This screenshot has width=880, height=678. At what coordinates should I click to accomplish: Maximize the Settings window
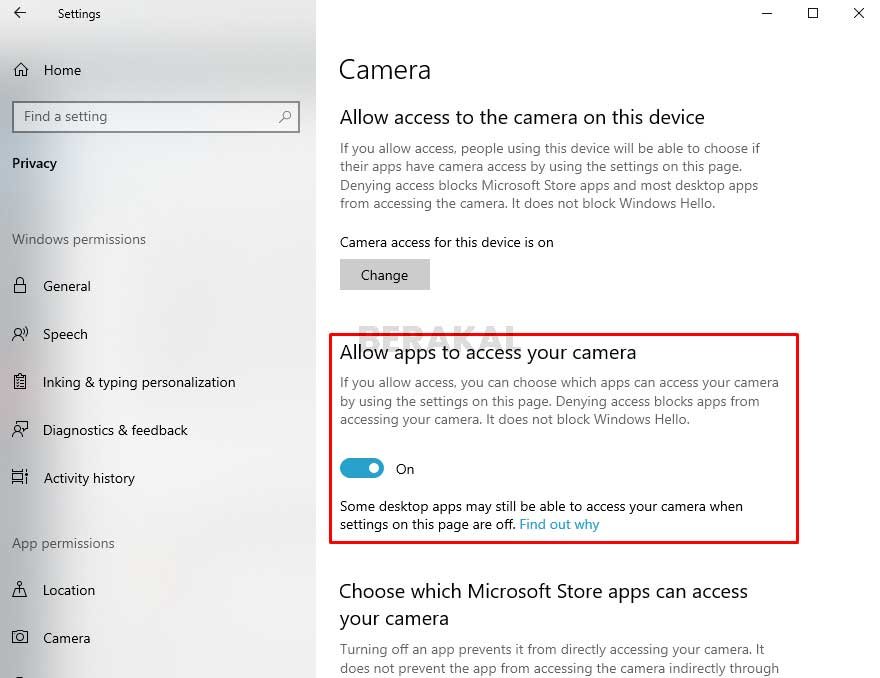click(x=813, y=13)
